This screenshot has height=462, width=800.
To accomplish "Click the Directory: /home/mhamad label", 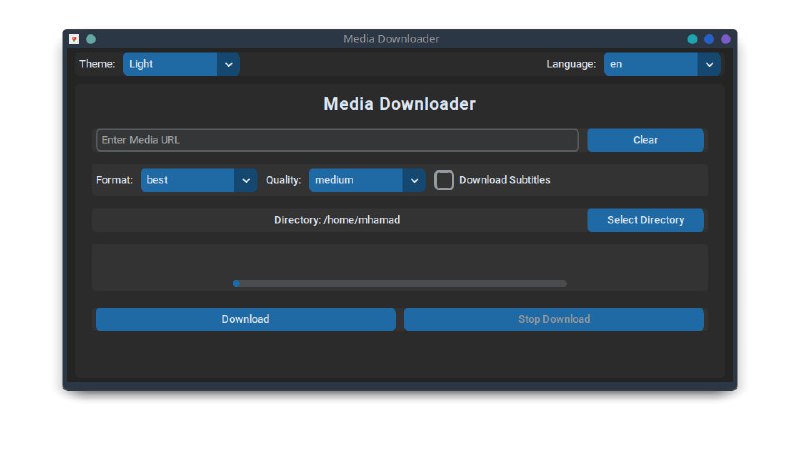I will click(337, 220).
